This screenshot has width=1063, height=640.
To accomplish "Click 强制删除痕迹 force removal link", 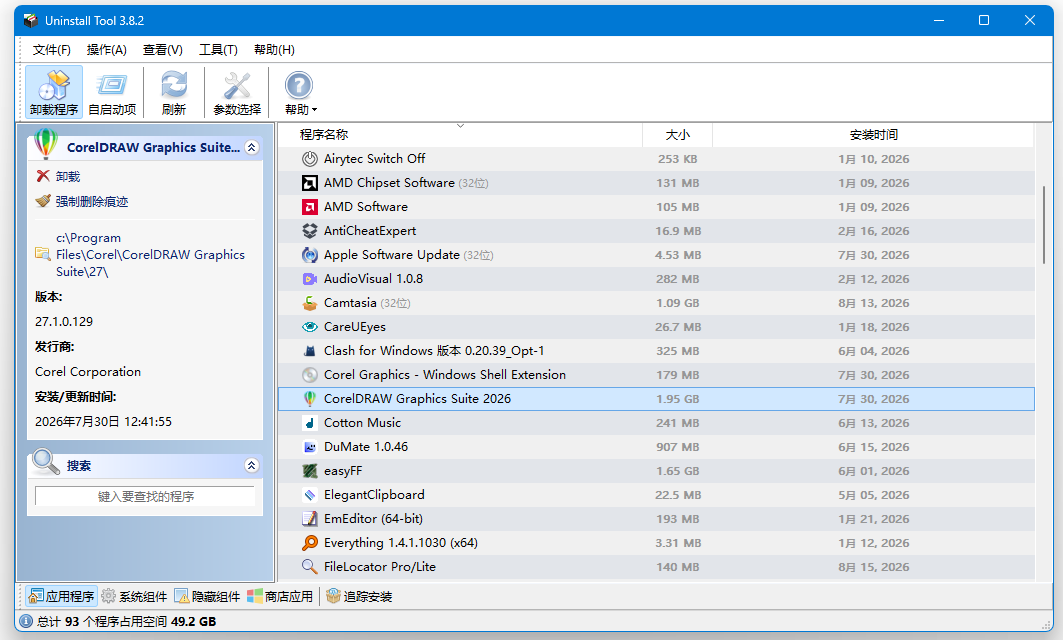I will click(x=92, y=201).
